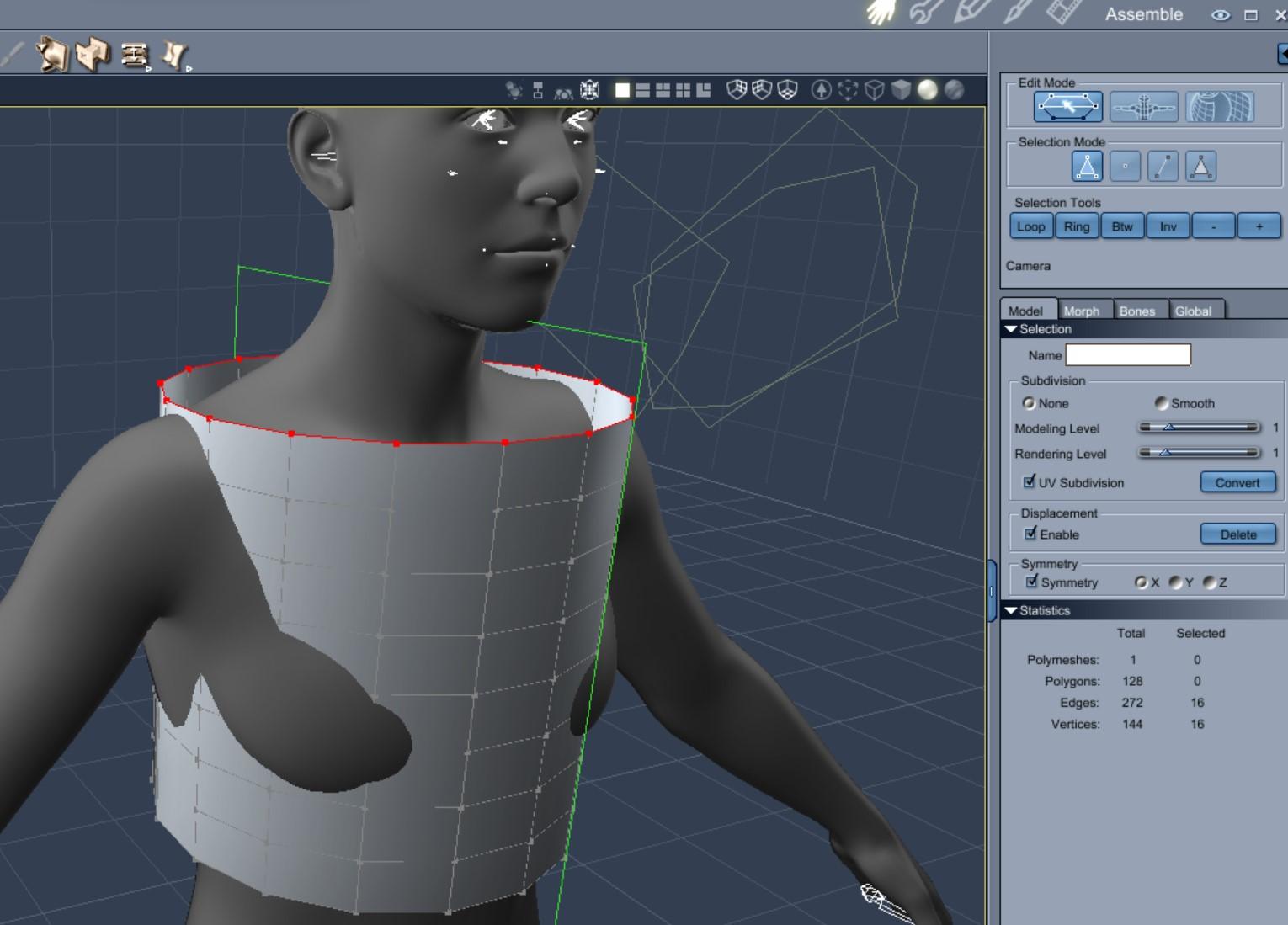Click the Inv selection button

[x=1168, y=226]
